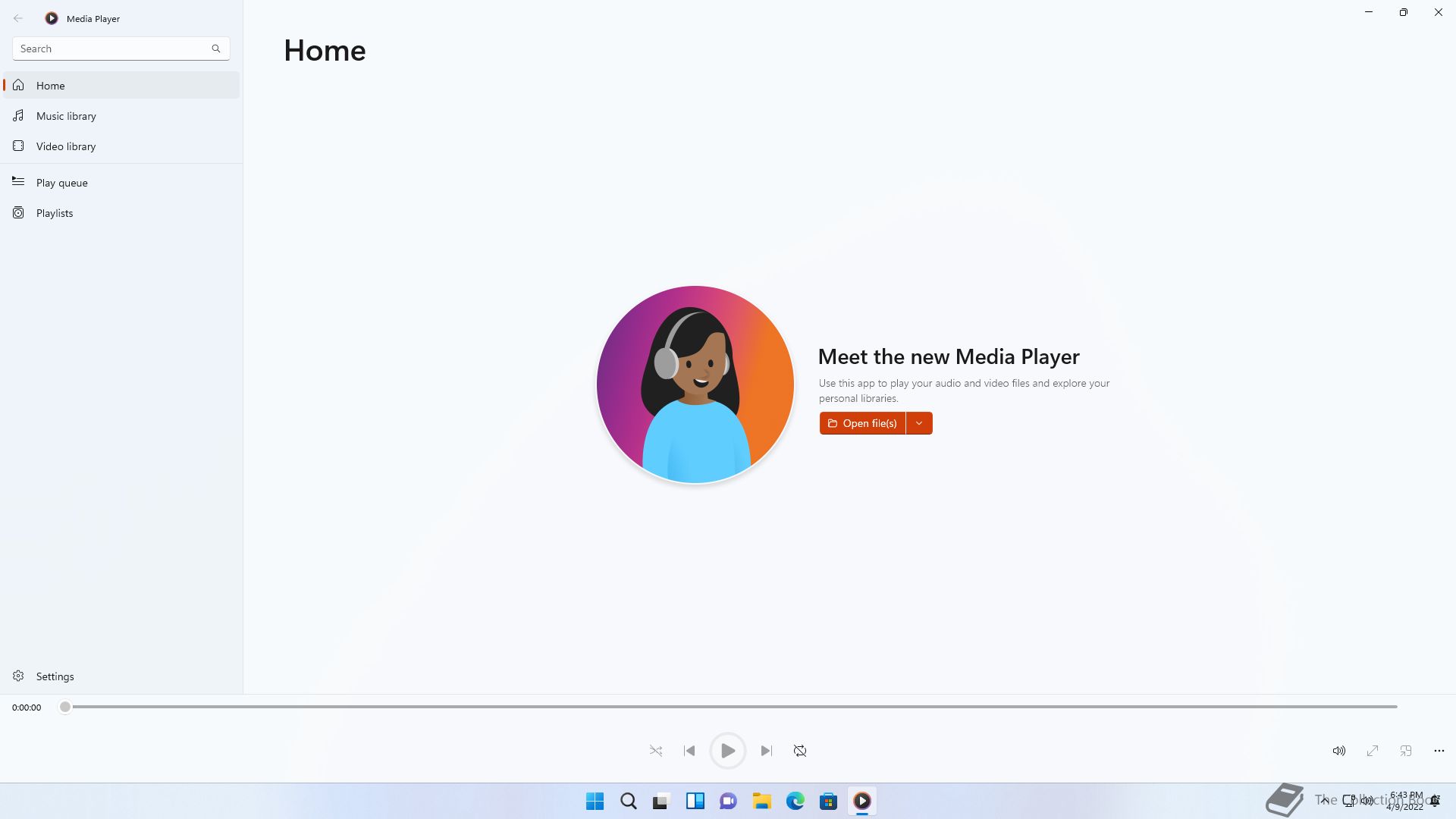Click the Open file(s) button
This screenshot has height=819, width=1456.
pyautogui.click(x=862, y=423)
